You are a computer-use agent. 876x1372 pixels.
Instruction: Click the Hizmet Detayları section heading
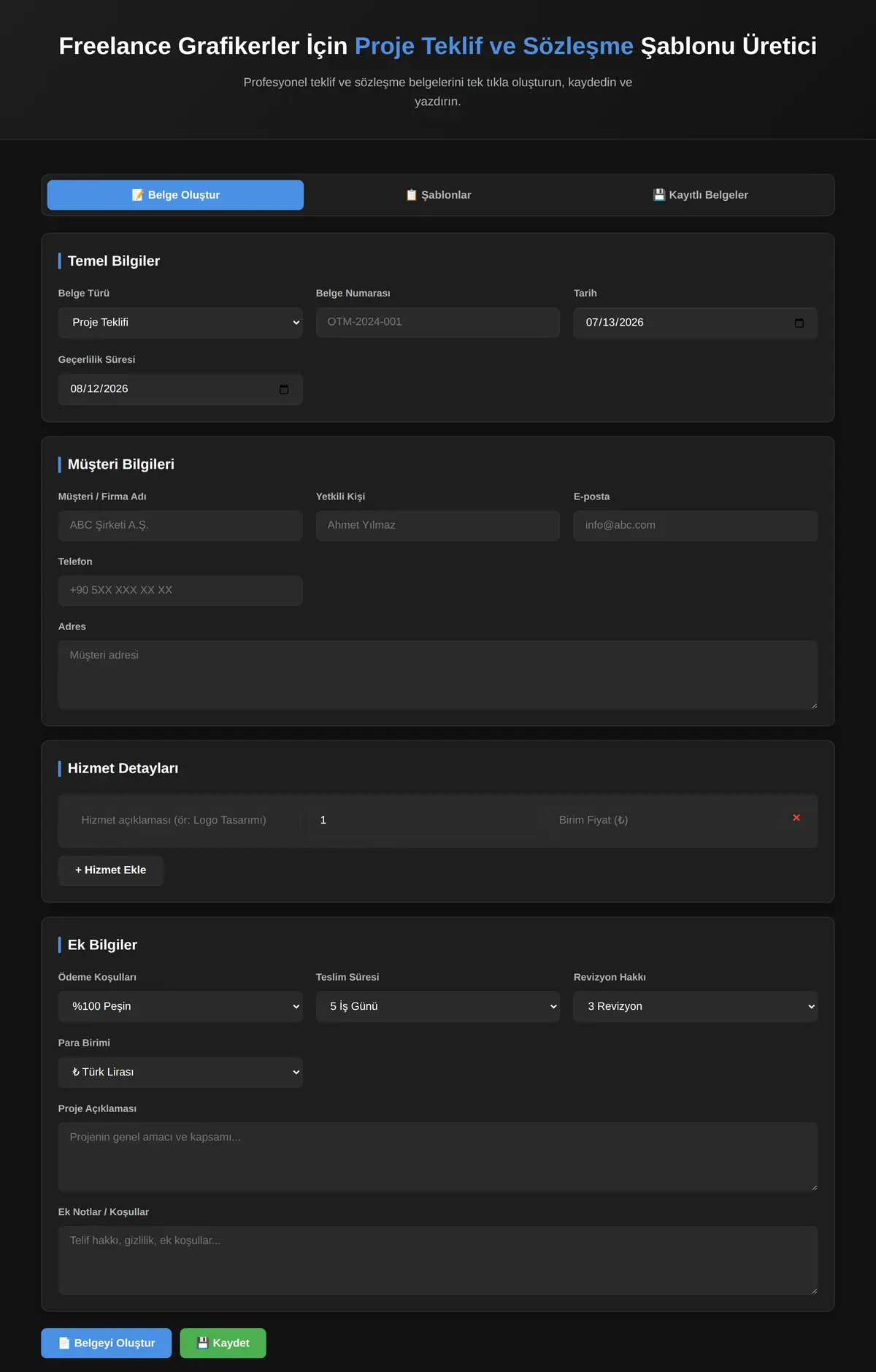[123, 768]
